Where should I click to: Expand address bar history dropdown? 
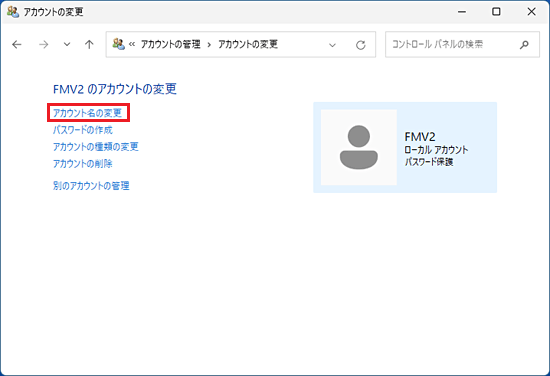[332, 45]
